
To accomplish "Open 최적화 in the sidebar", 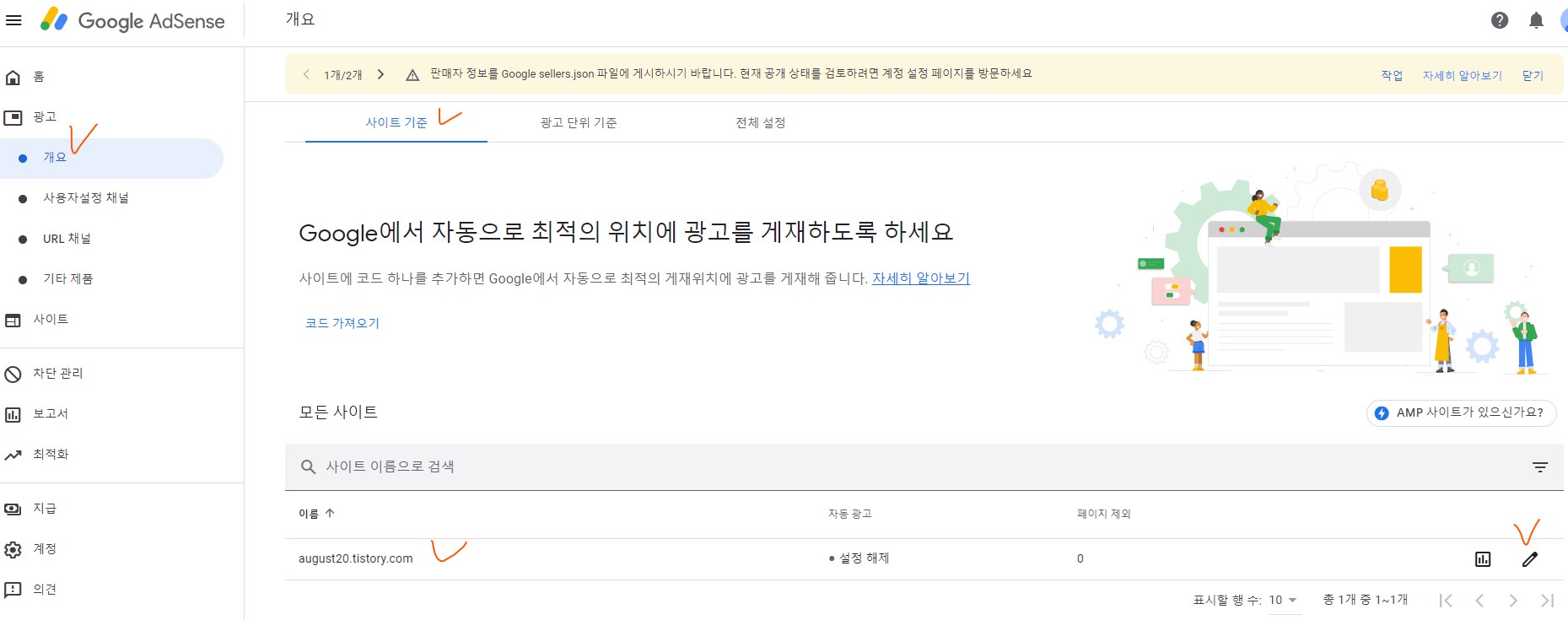I will click(51, 455).
